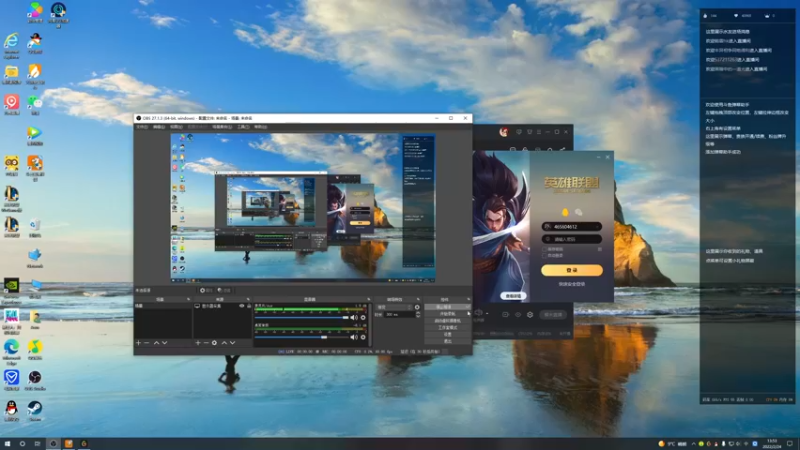Add a new source with the plus icon

(198, 343)
